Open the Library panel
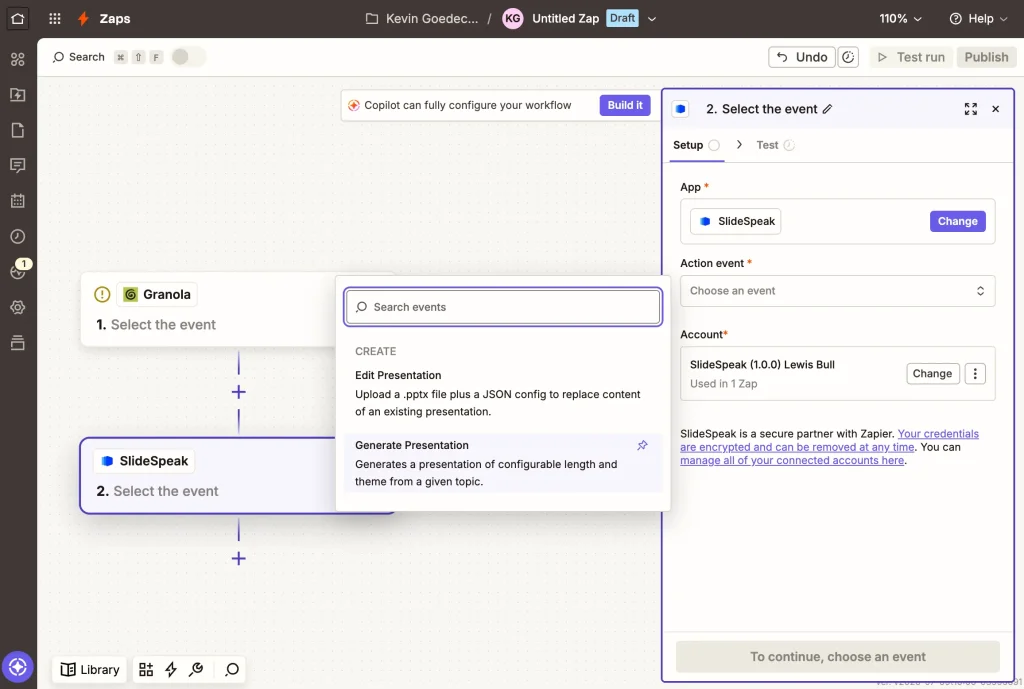 coord(90,669)
